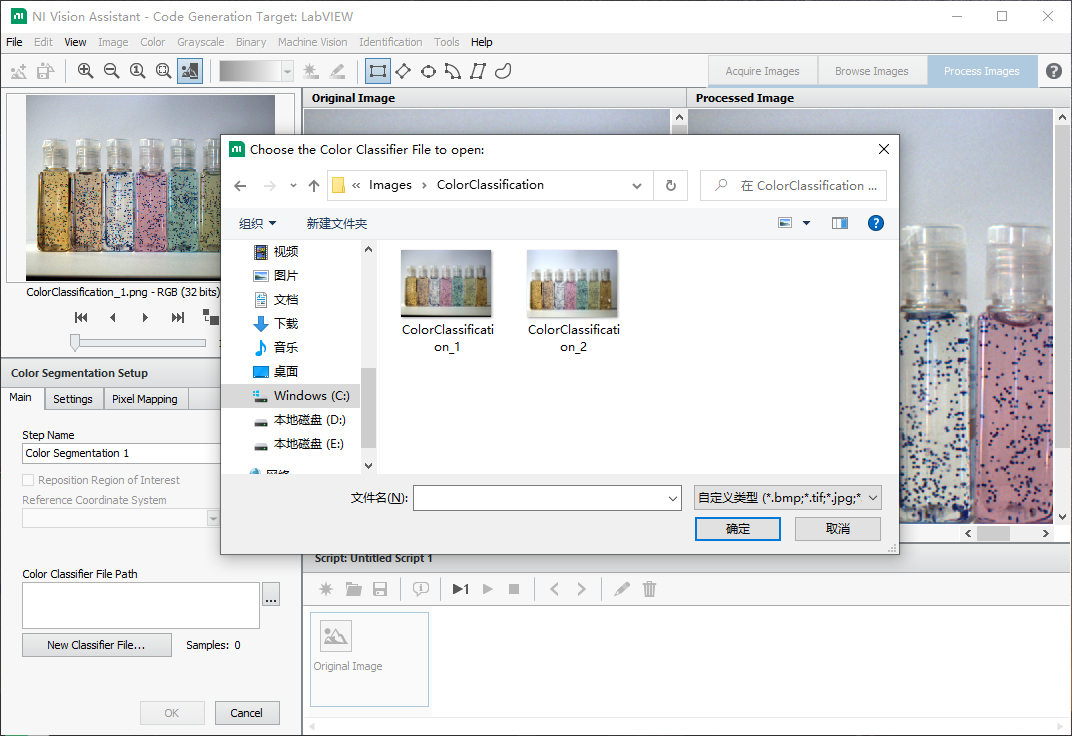Toggle Reposition Region of Interest checkbox
This screenshot has width=1072, height=736.
pyautogui.click(x=28, y=480)
